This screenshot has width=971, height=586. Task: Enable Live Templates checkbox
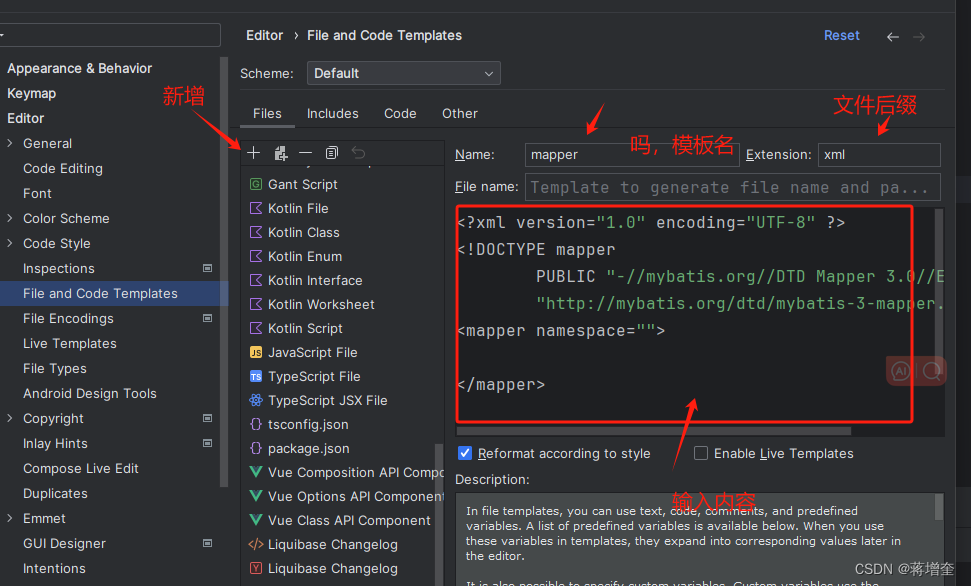click(x=701, y=453)
